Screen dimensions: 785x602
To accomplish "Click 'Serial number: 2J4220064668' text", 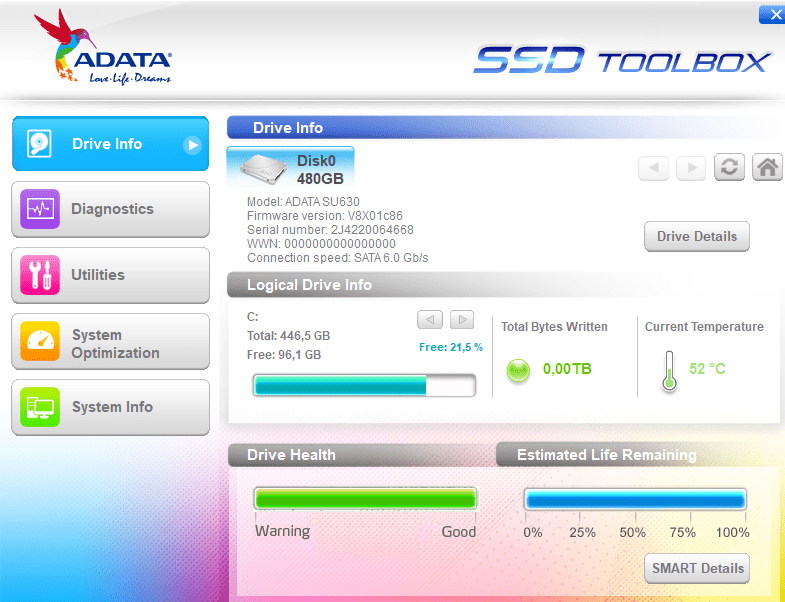I will (x=330, y=230).
